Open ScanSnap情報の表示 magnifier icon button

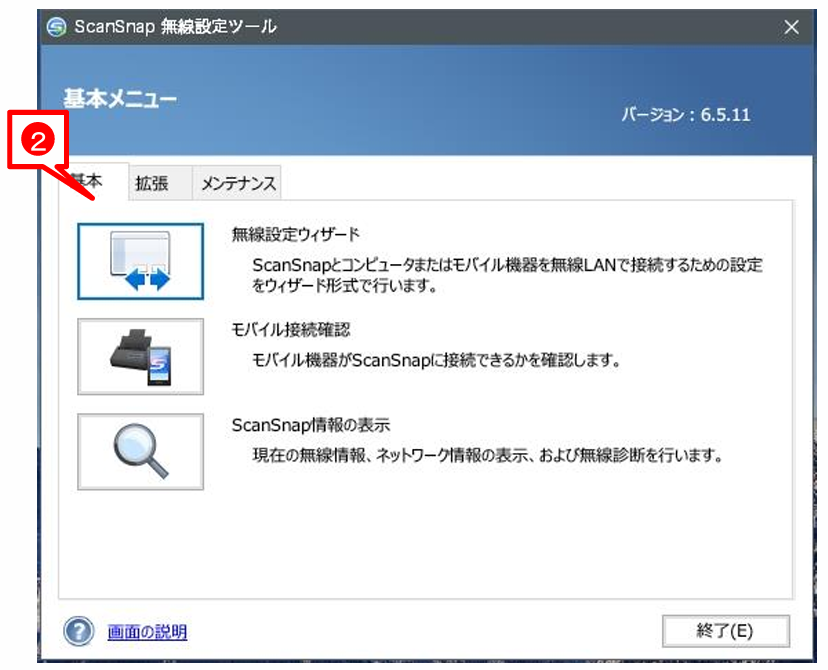(140, 452)
